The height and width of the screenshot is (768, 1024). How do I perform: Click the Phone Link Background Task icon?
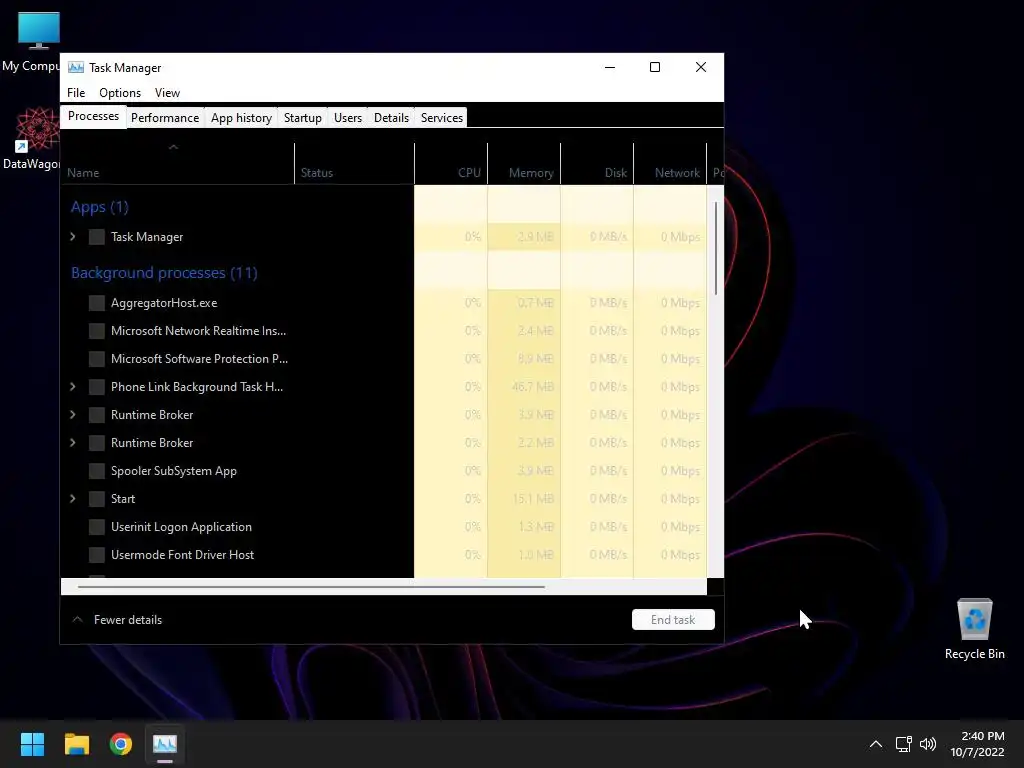[x=97, y=387]
